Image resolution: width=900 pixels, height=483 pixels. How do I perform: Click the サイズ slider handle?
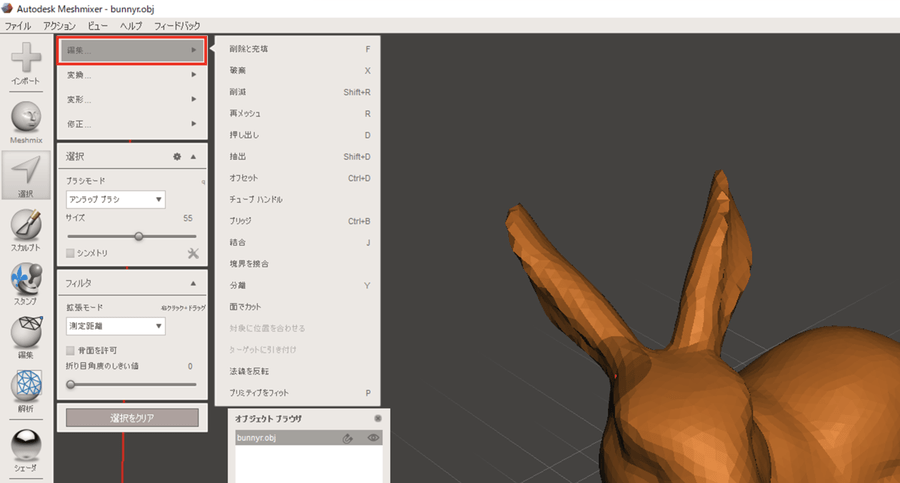[138, 237]
